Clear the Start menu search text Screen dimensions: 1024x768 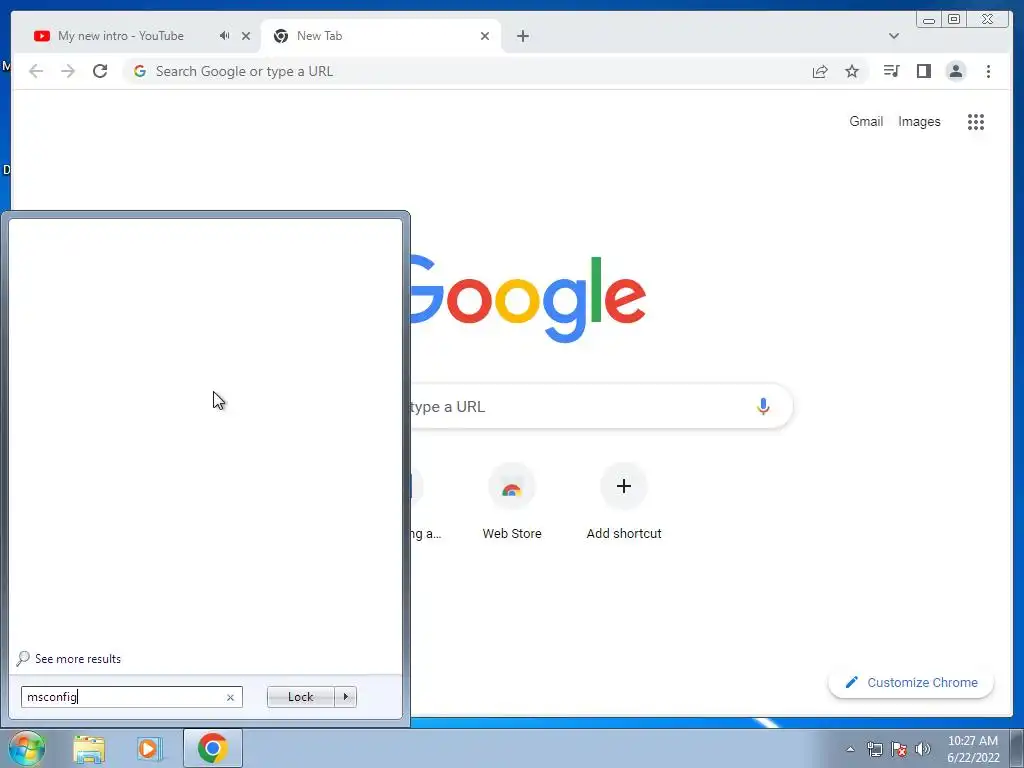230,697
